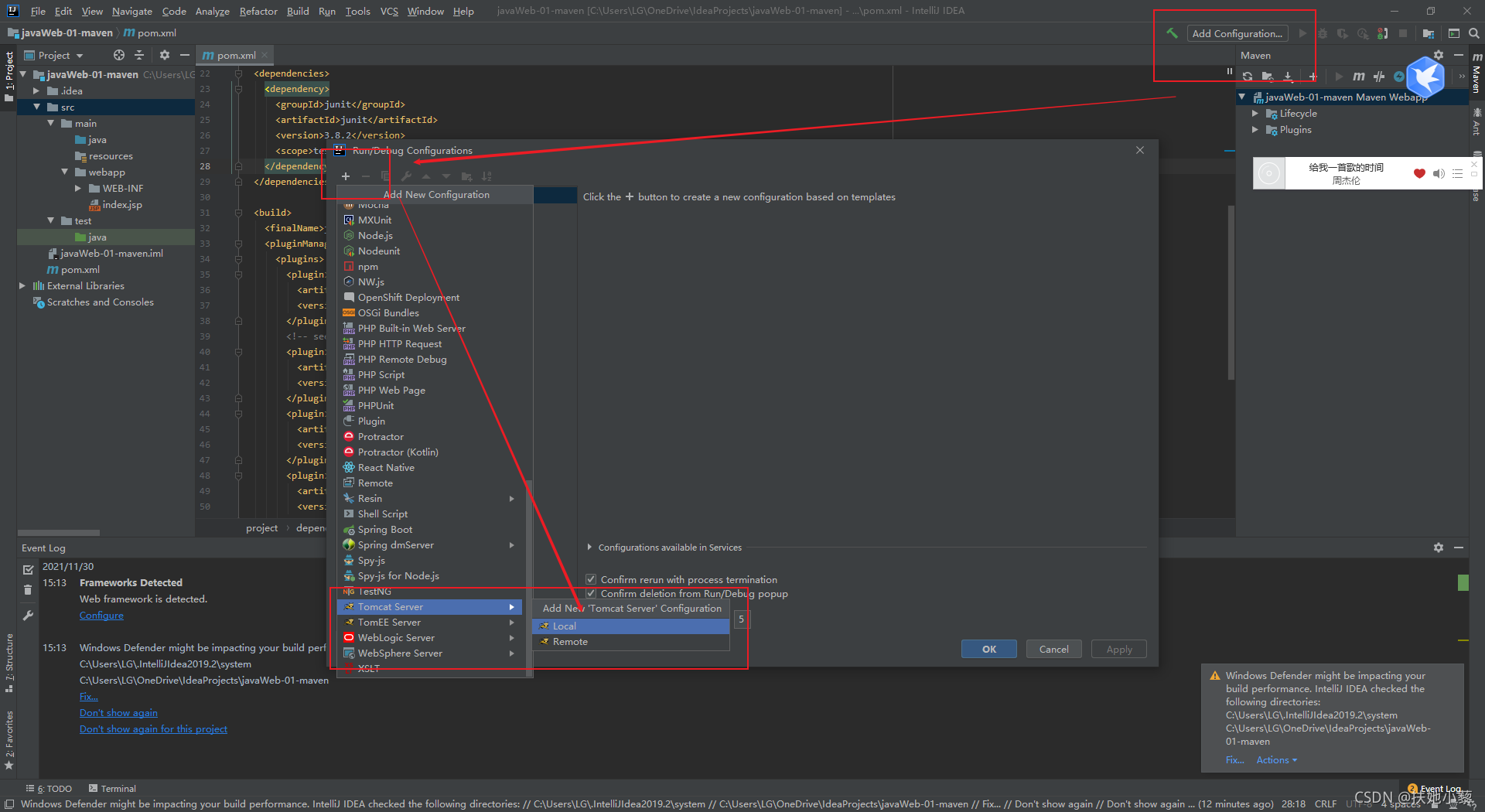Click Execute Maven Goal 'm' icon
Viewport: 1485px width, 812px height.
1358,77
